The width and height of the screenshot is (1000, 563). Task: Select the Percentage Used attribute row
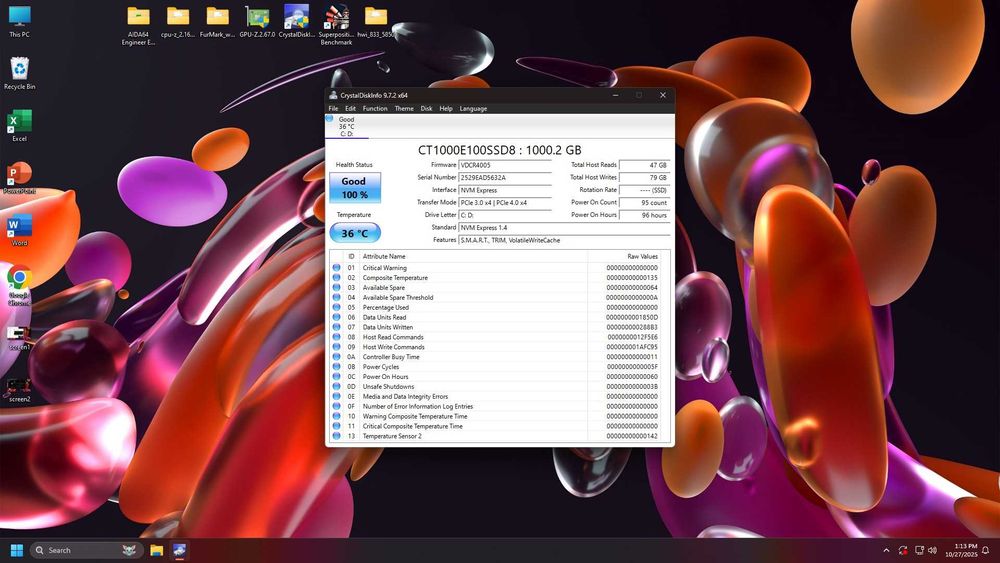tap(495, 307)
